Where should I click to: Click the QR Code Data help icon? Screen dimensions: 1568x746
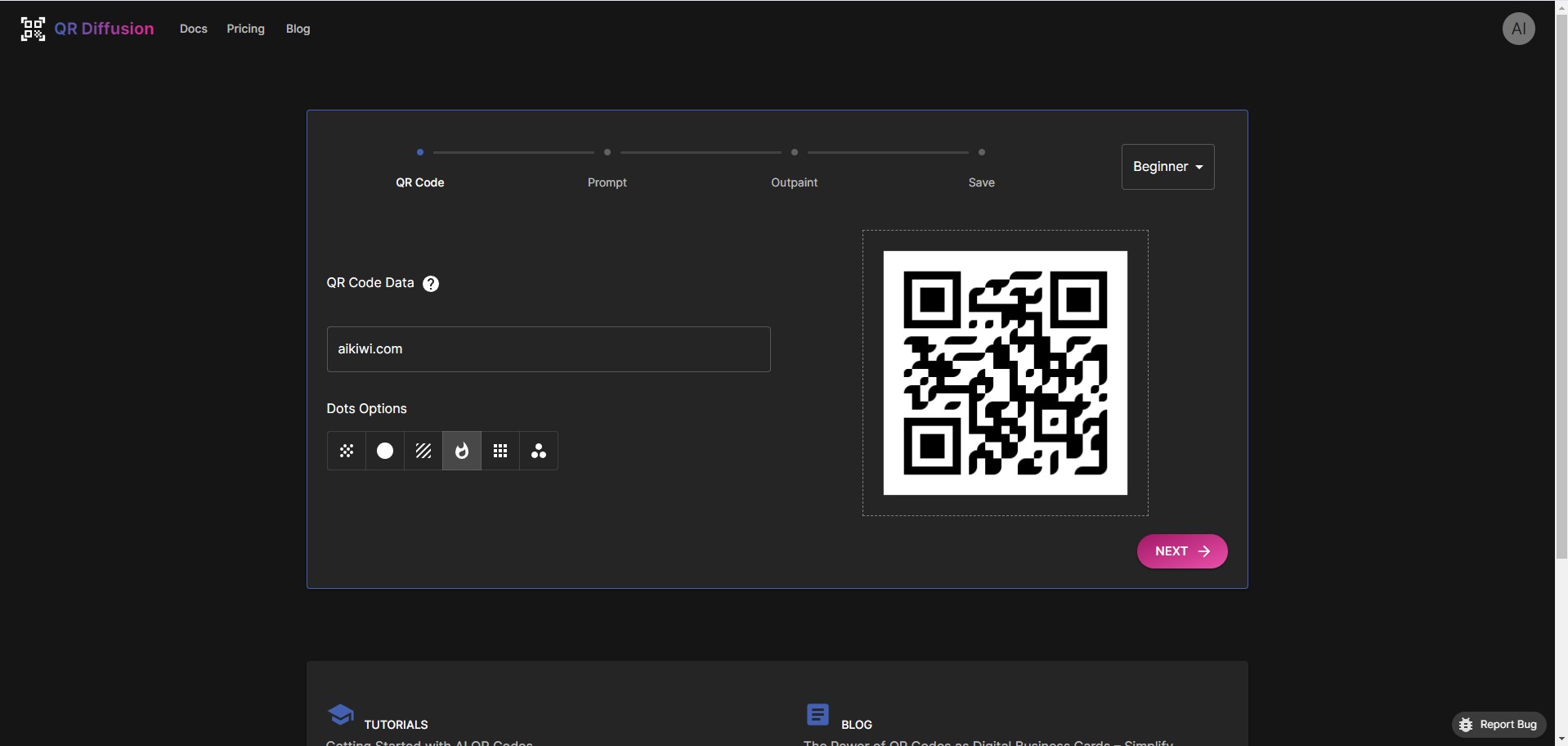[431, 284]
